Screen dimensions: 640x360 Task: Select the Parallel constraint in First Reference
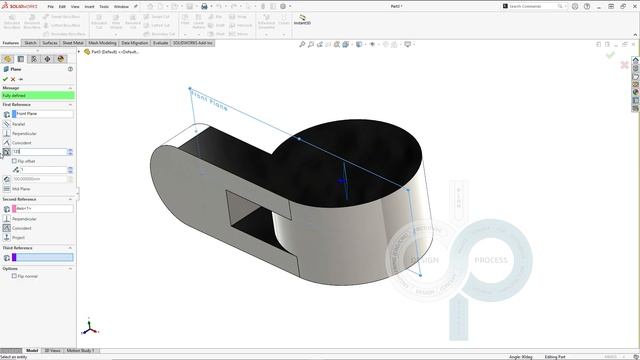(7, 124)
